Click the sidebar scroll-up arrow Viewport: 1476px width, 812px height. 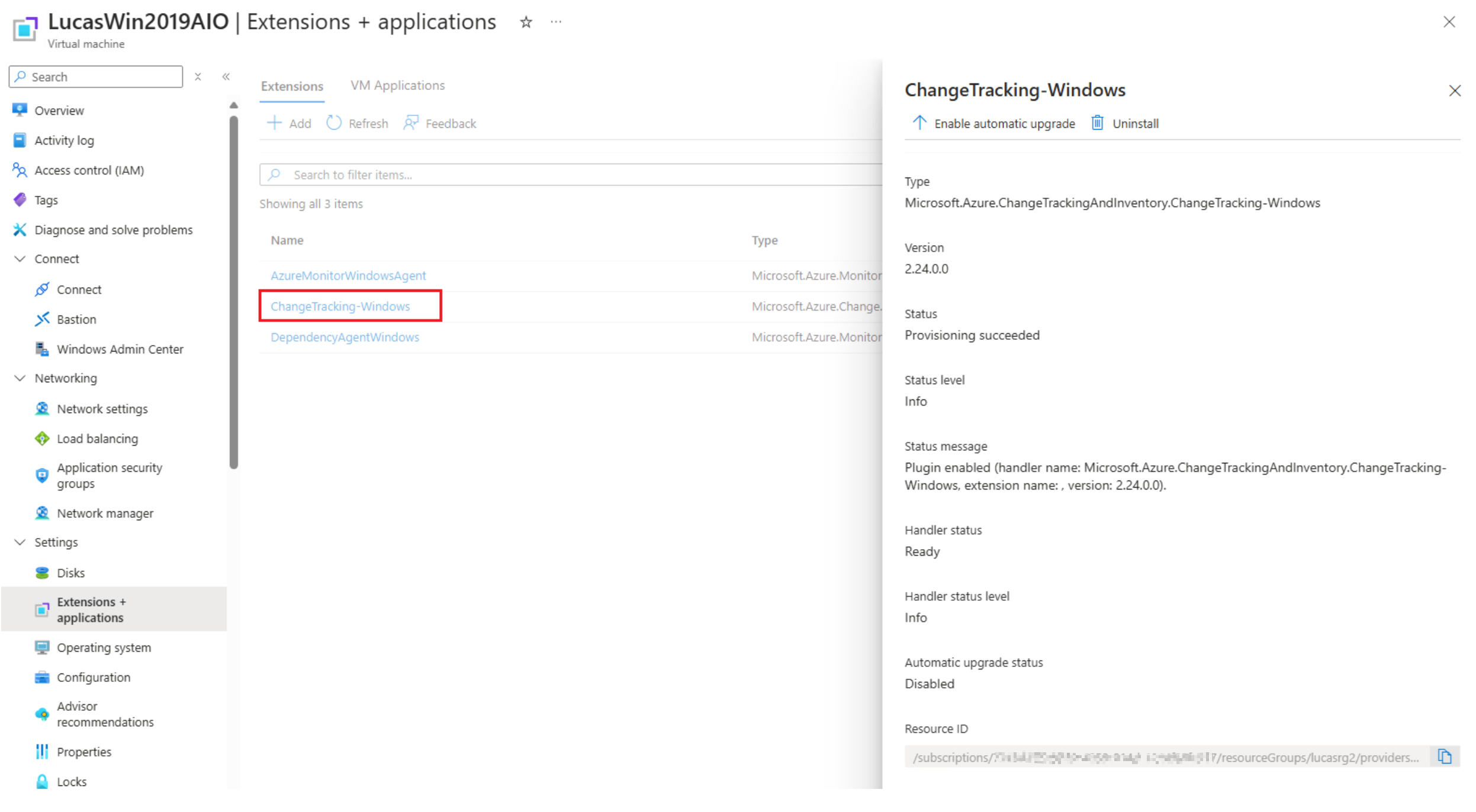pyautogui.click(x=234, y=105)
